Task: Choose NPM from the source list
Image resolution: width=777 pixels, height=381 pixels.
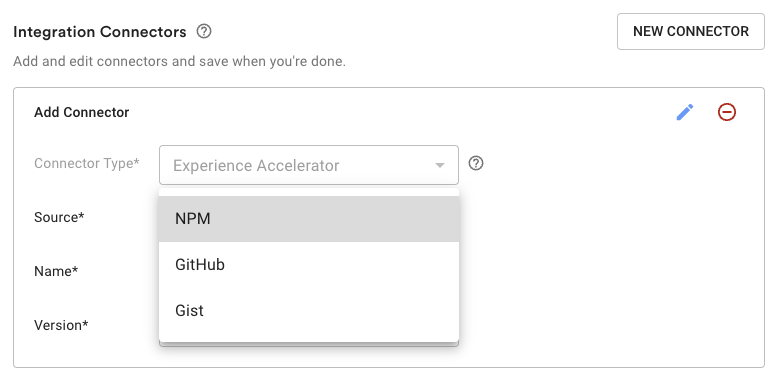Action: (309, 219)
